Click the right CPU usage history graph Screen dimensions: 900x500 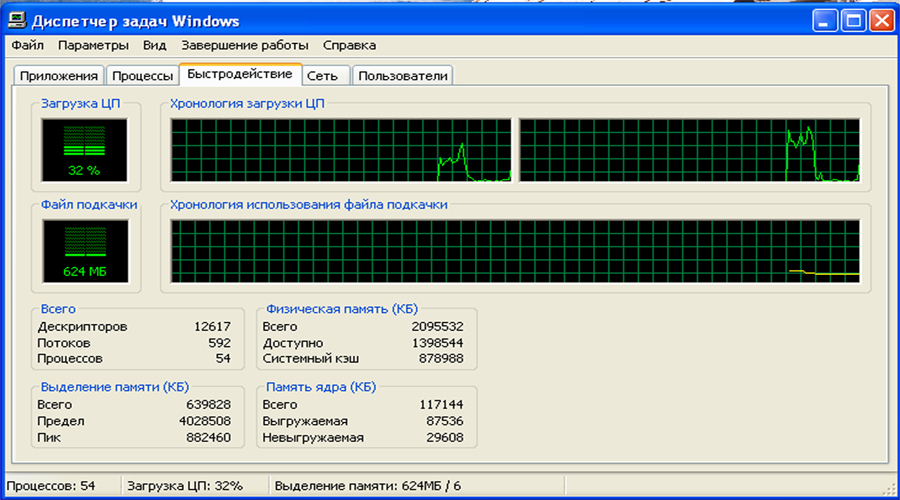(x=689, y=150)
